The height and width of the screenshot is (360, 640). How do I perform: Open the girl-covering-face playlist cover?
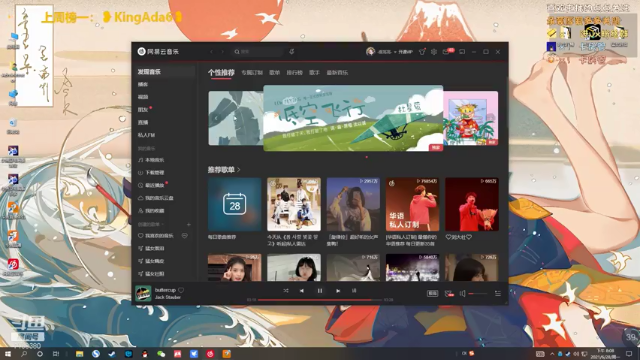tap(353, 204)
